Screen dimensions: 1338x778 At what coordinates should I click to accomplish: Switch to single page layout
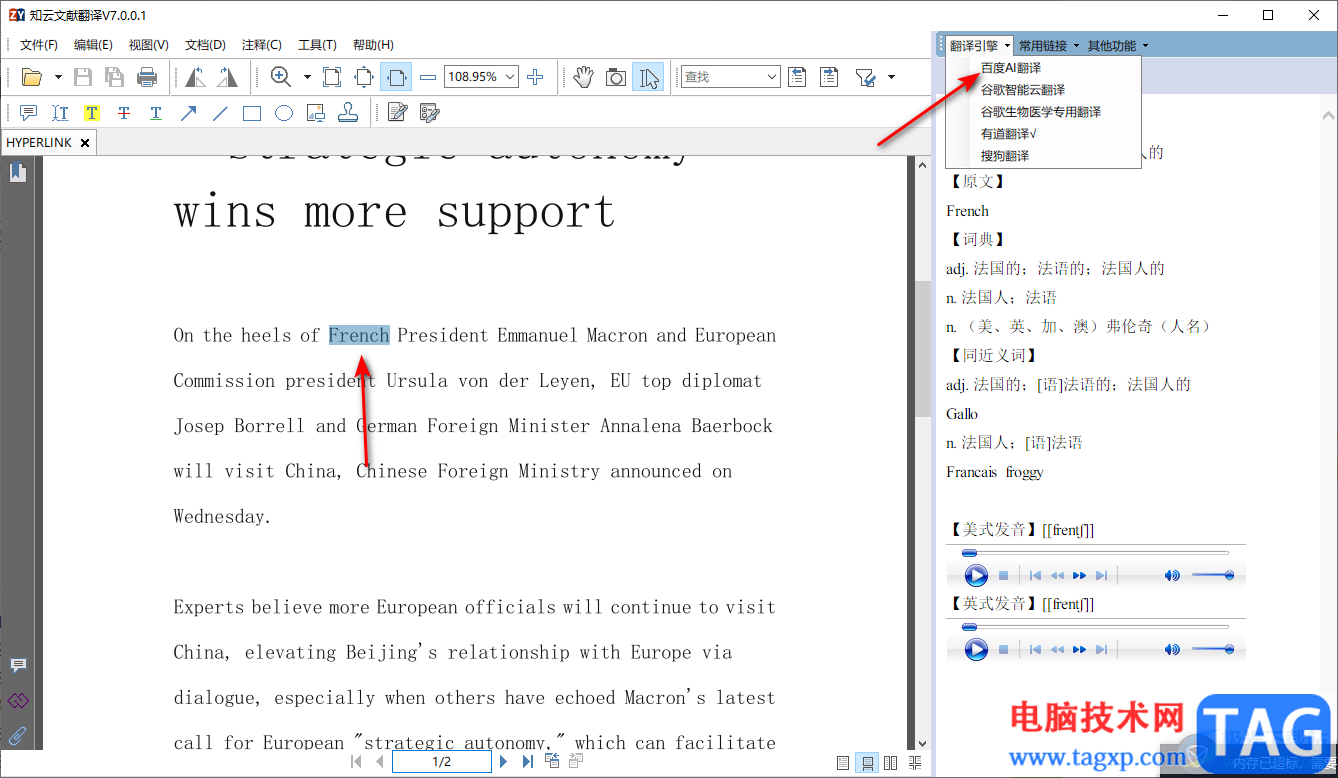pyautogui.click(x=843, y=762)
